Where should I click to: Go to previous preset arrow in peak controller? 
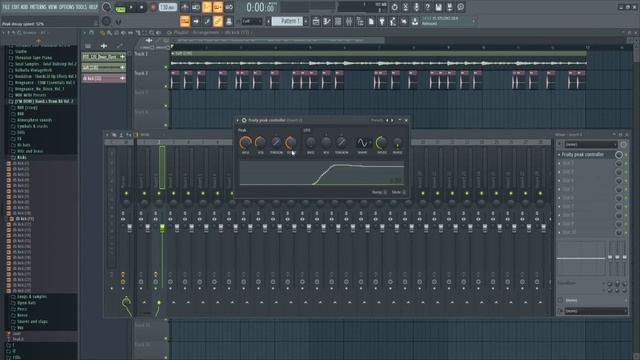click(x=387, y=120)
